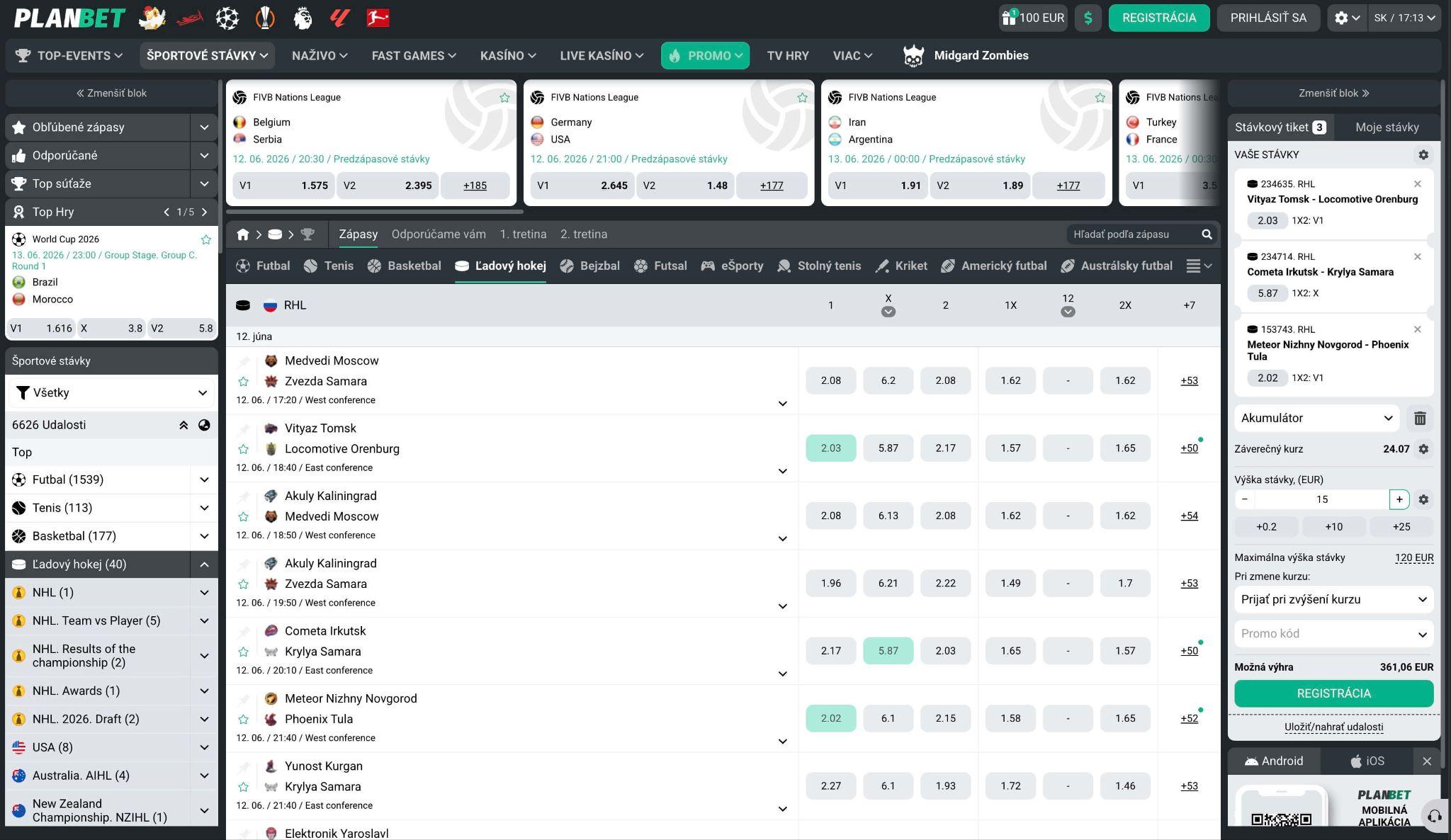Open the Bundesliga shortcut icon in header
The image size is (1451, 840).
coord(378,18)
